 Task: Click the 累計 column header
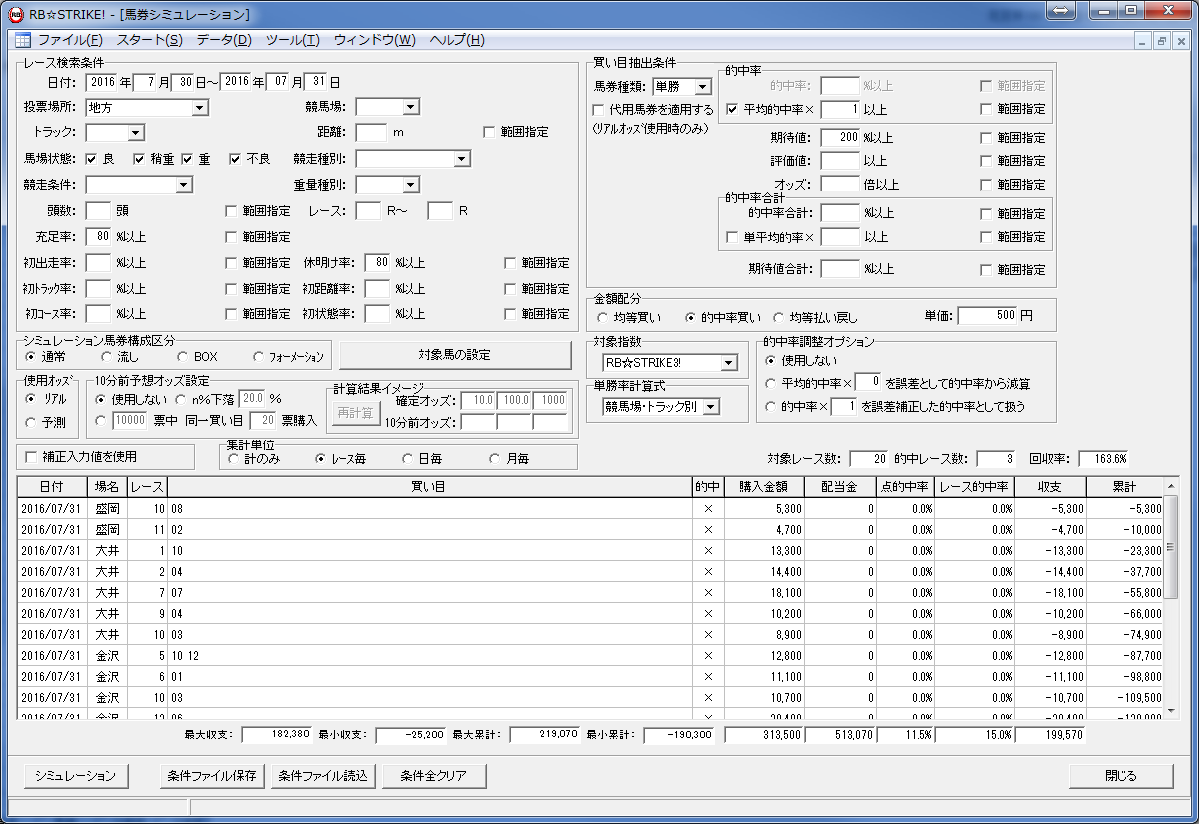[x=1124, y=487]
